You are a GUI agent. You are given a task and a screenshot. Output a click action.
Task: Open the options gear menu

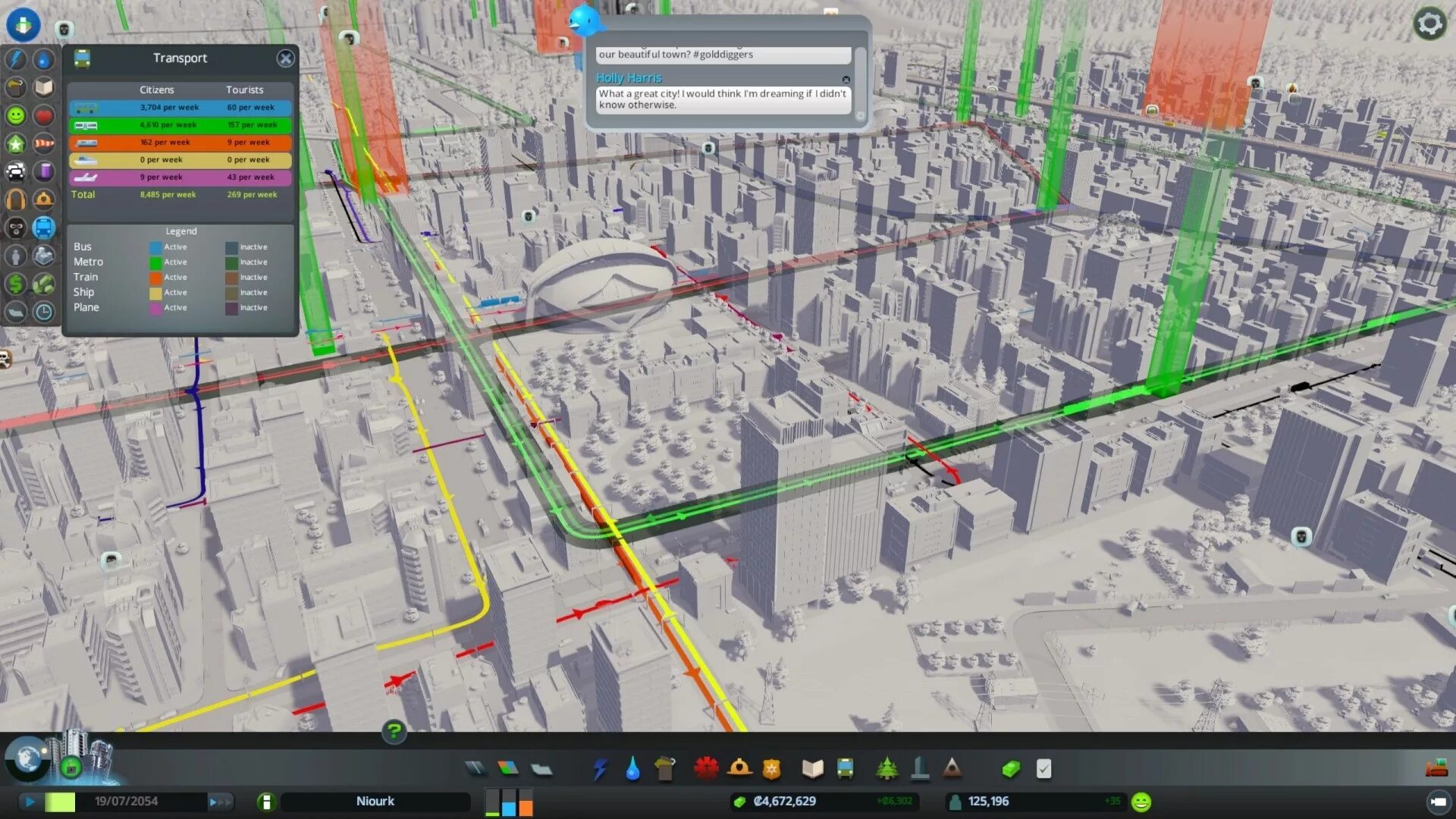(1429, 24)
